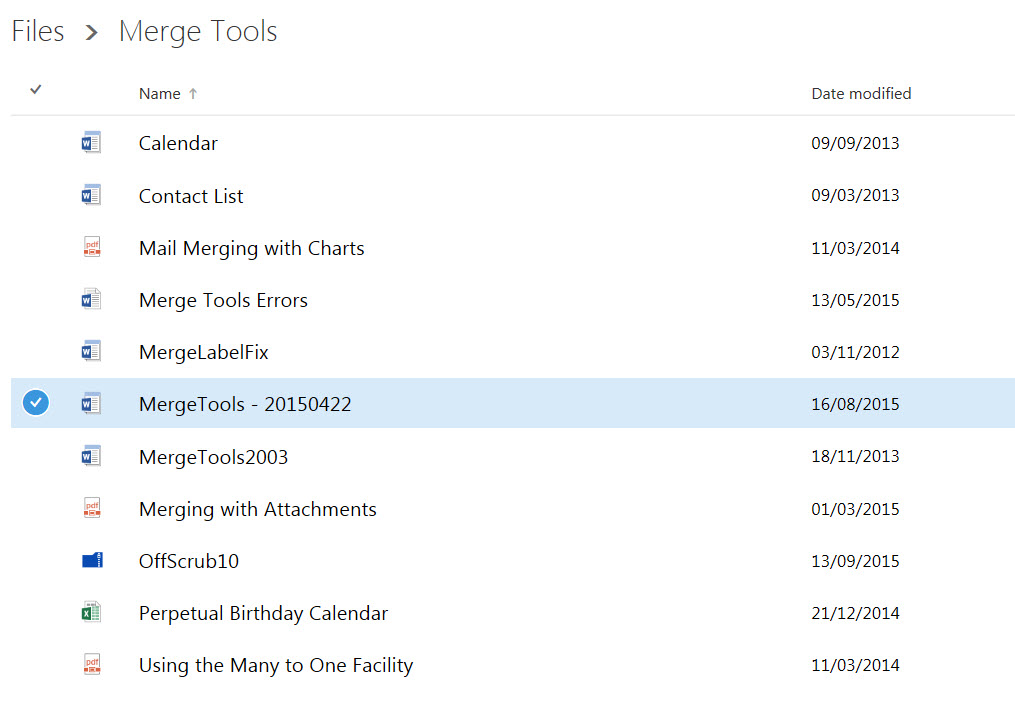Click the PDF icon for Mail Merging with Charts
This screenshot has width=1015, height=702.
coord(92,247)
